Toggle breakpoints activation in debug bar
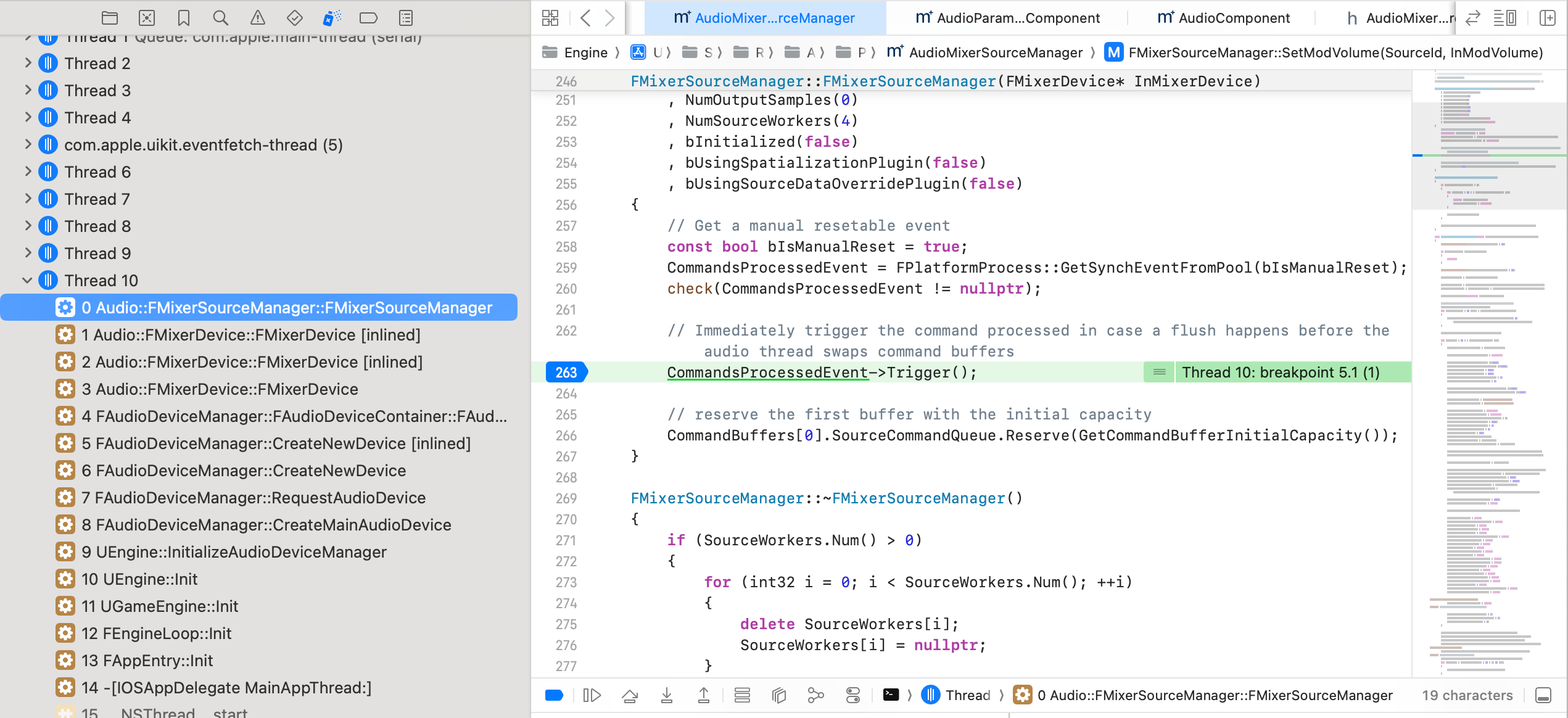Screen dimensions: 1568x718 554,696
